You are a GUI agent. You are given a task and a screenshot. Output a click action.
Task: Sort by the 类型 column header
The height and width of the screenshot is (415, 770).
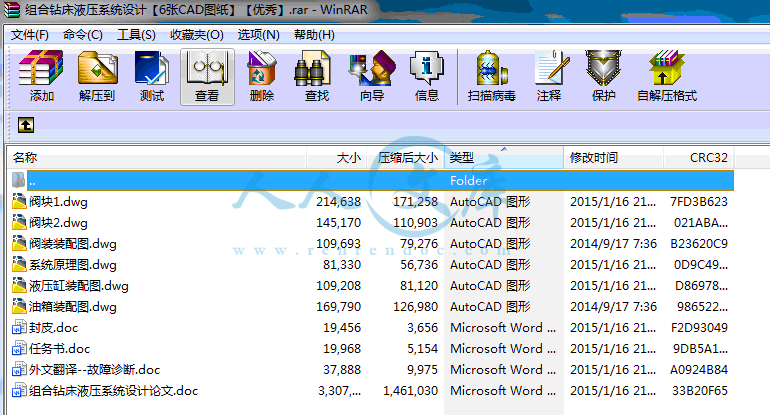(x=504, y=158)
